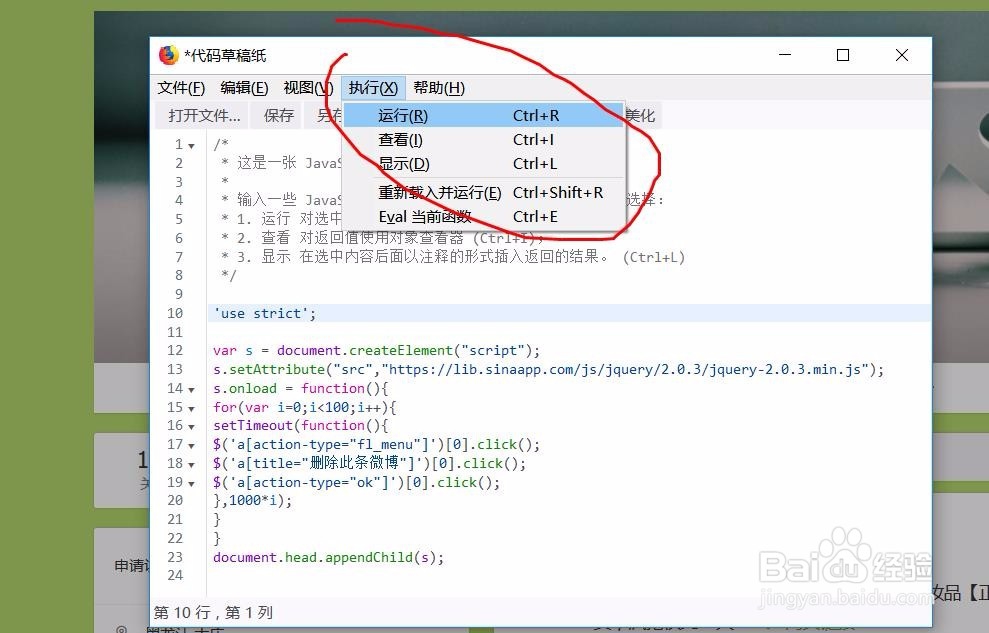Collapse the fold arrow at line 16
989x633 pixels.
191,427
